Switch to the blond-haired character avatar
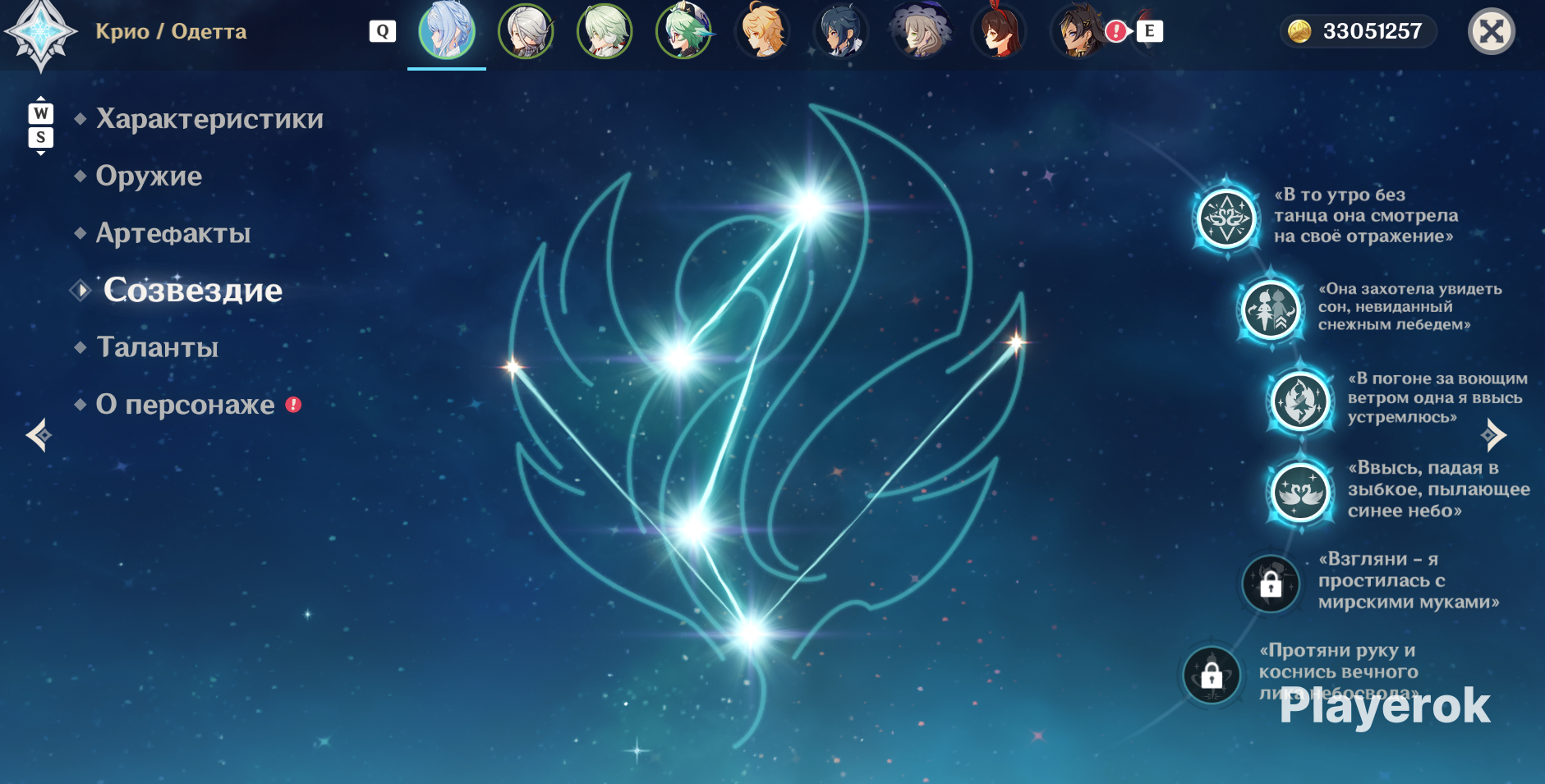Screen dimensions: 1545x784 click(x=762, y=31)
